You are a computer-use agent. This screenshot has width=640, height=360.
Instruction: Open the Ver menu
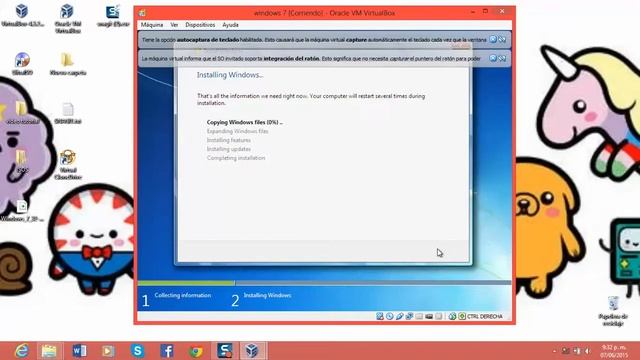174,25
